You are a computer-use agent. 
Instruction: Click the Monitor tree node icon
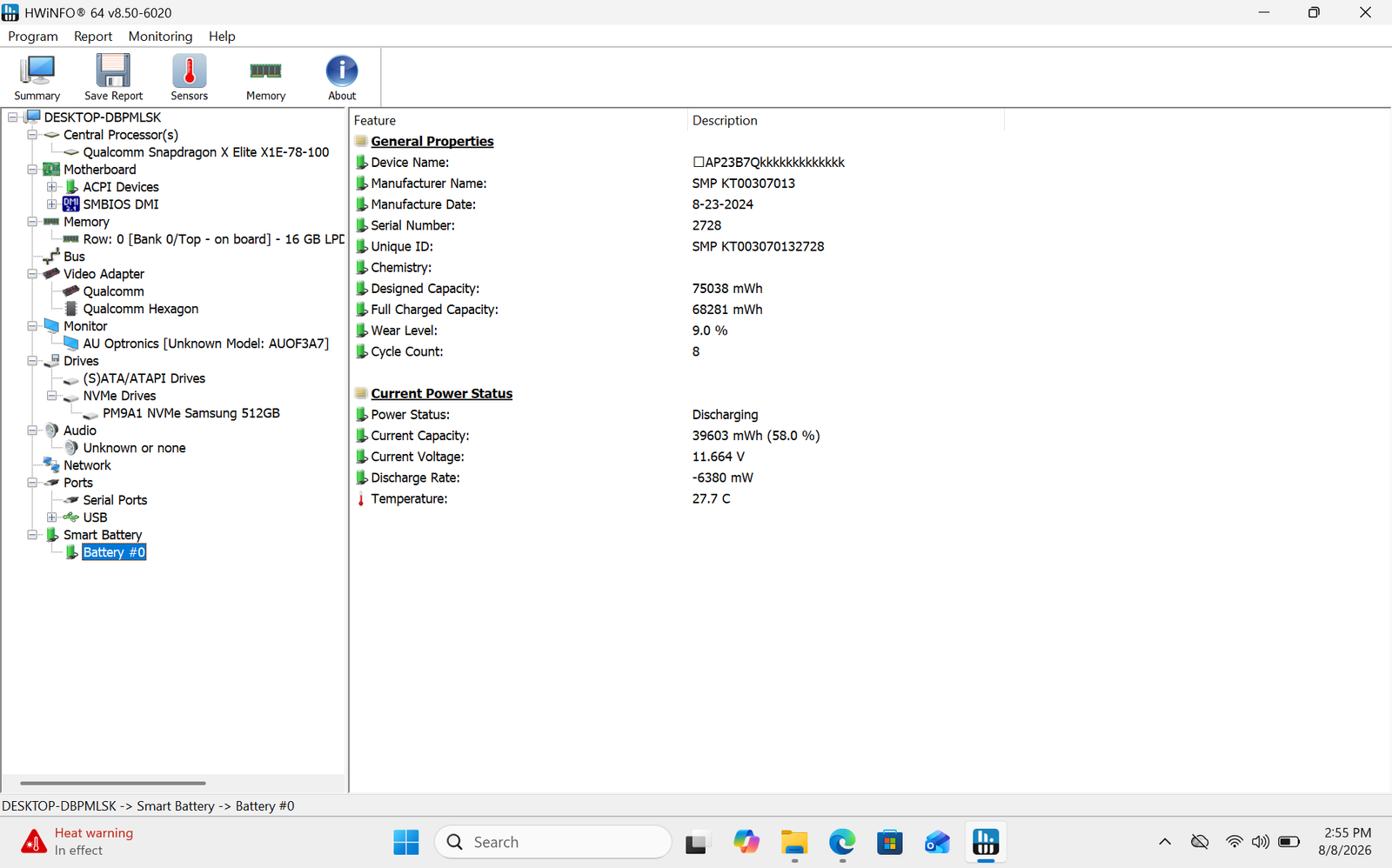pos(51,326)
